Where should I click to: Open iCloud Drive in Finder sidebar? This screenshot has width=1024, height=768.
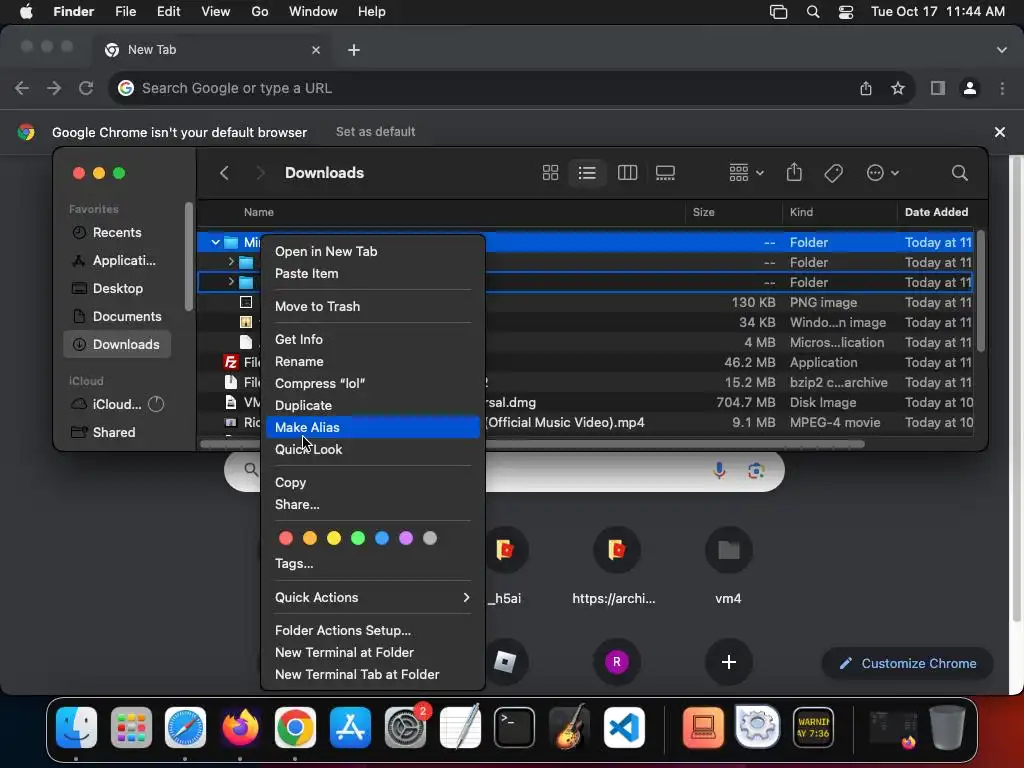click(x=117, y=404)
